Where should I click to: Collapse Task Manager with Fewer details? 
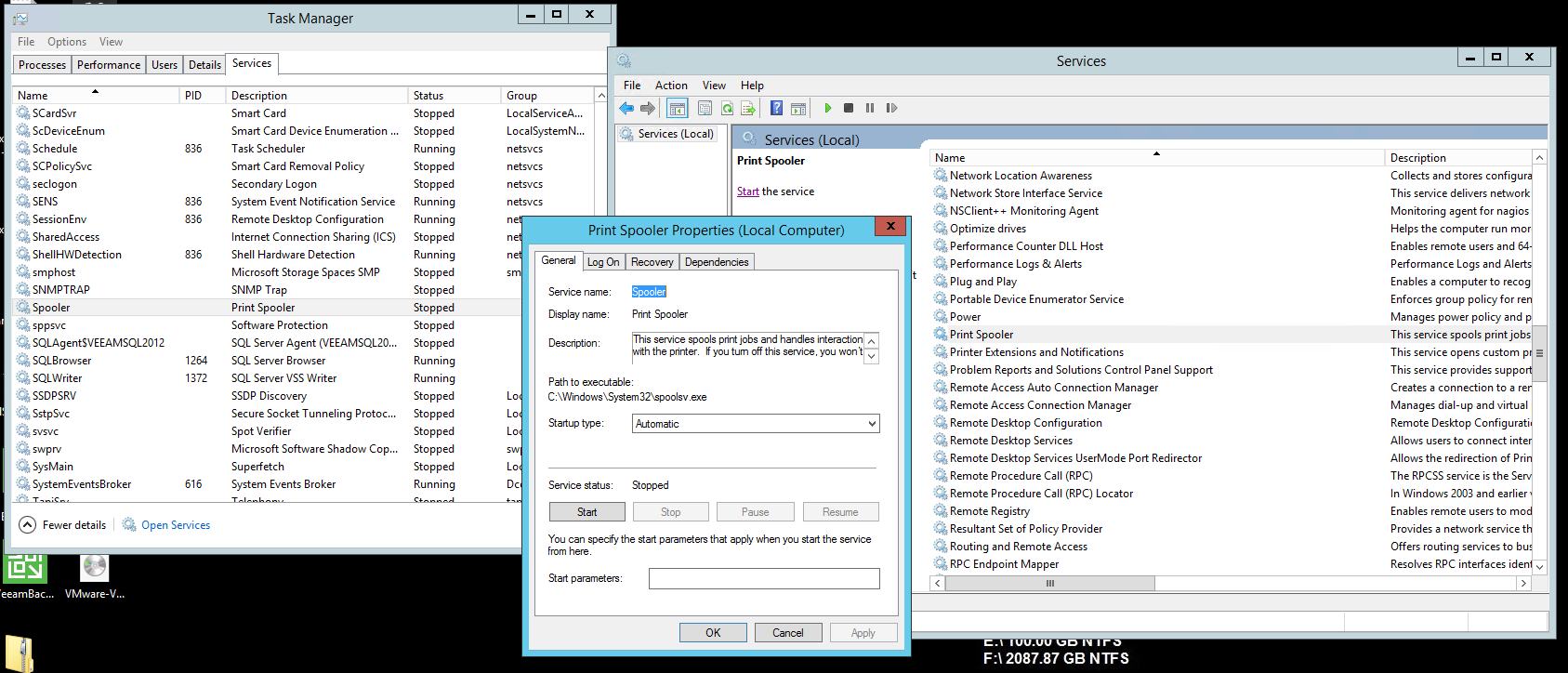(62, 525)
